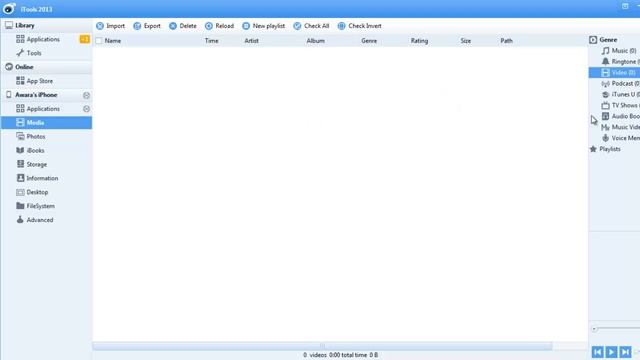Click the iTools 2013 logo icon
Viewport: 640px width, 360px height.
pyautogui.click(x=9, y=9)
